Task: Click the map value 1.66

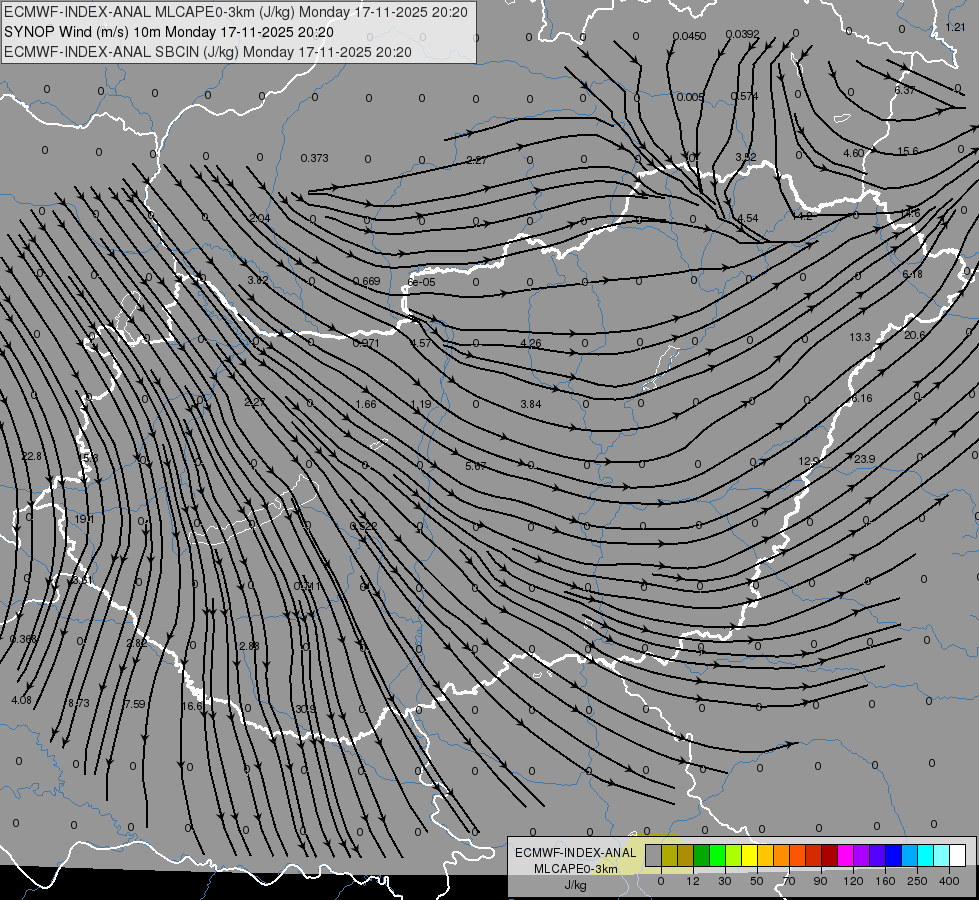Action: point(366,404)
